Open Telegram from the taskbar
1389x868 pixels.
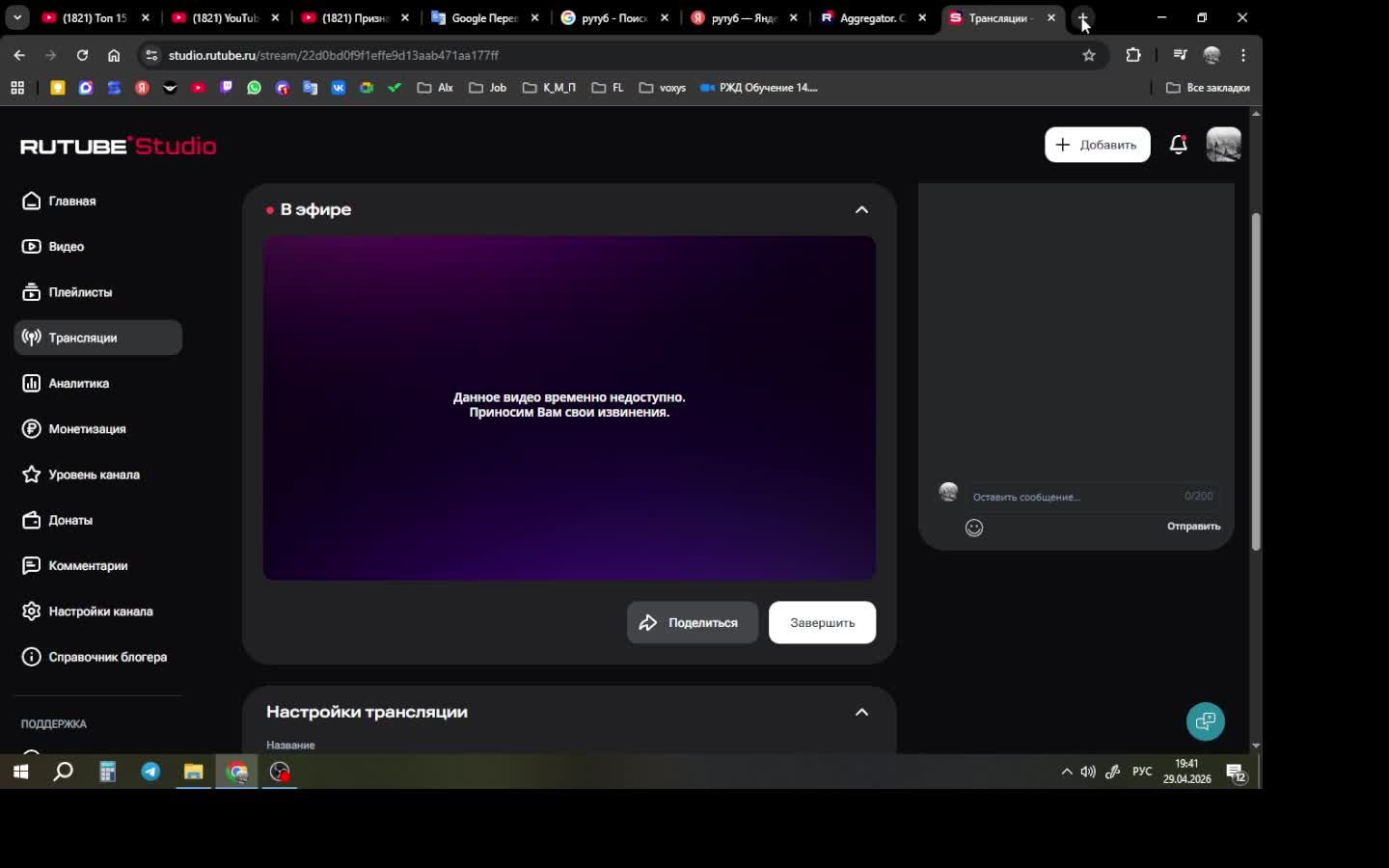(150, 772)
